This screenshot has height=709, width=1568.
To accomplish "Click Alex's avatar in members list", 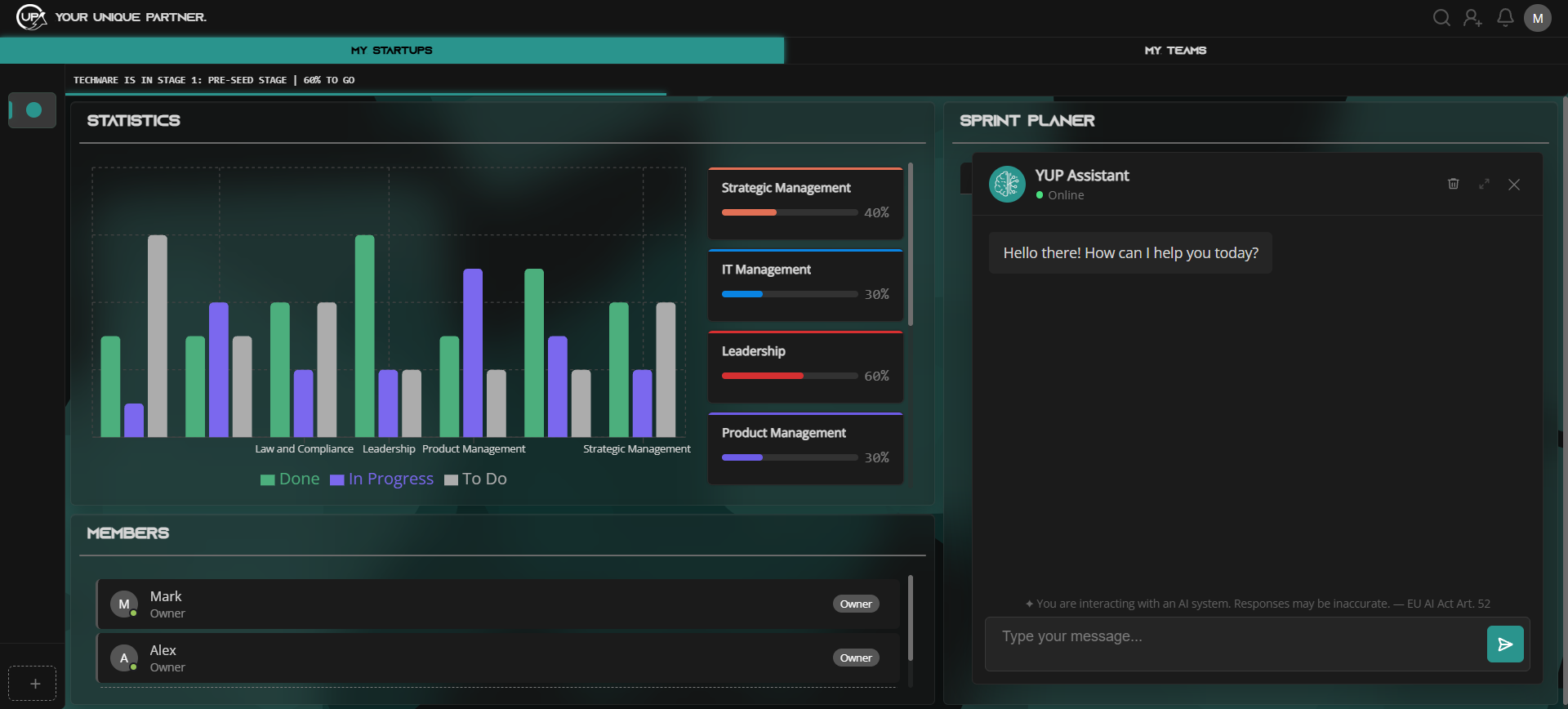I will (x=124, y=658).
